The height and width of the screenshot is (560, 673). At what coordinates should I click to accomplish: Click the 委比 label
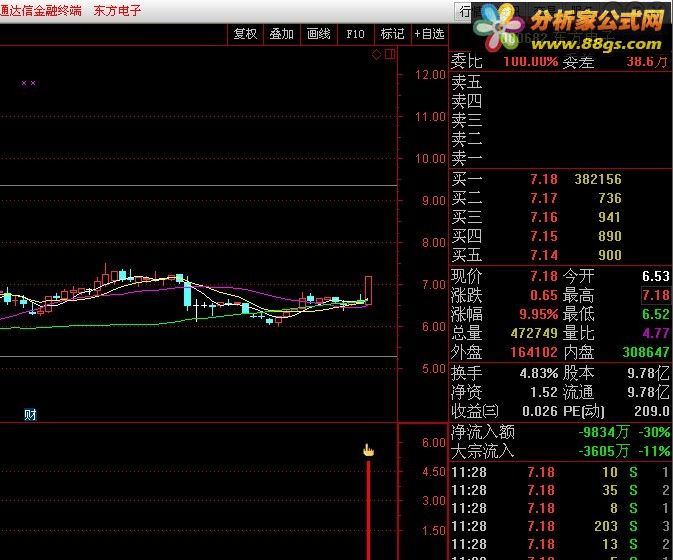click(x=467, y=61)
